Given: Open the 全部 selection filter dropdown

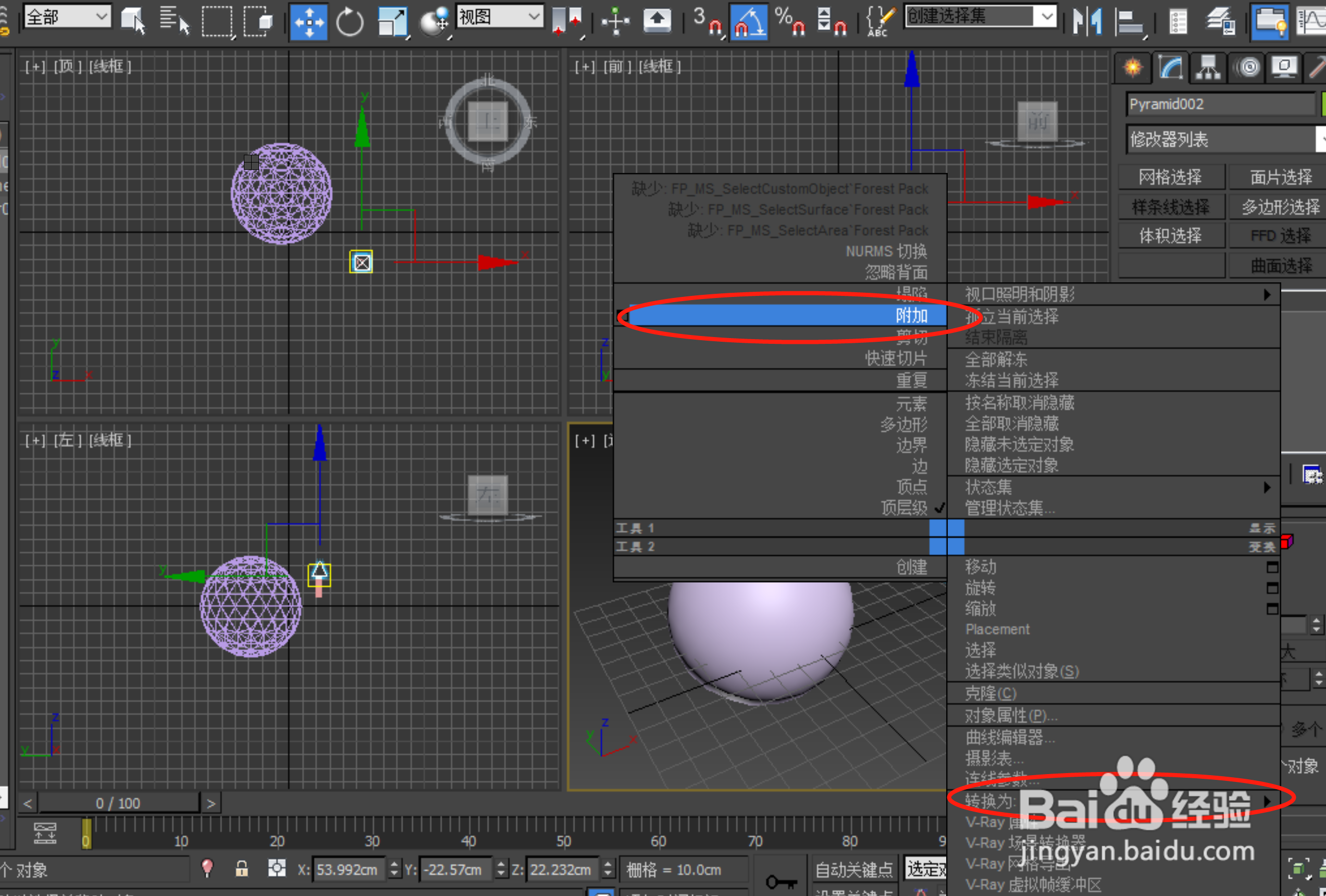Looking at the screenshot, I should 67,17.
